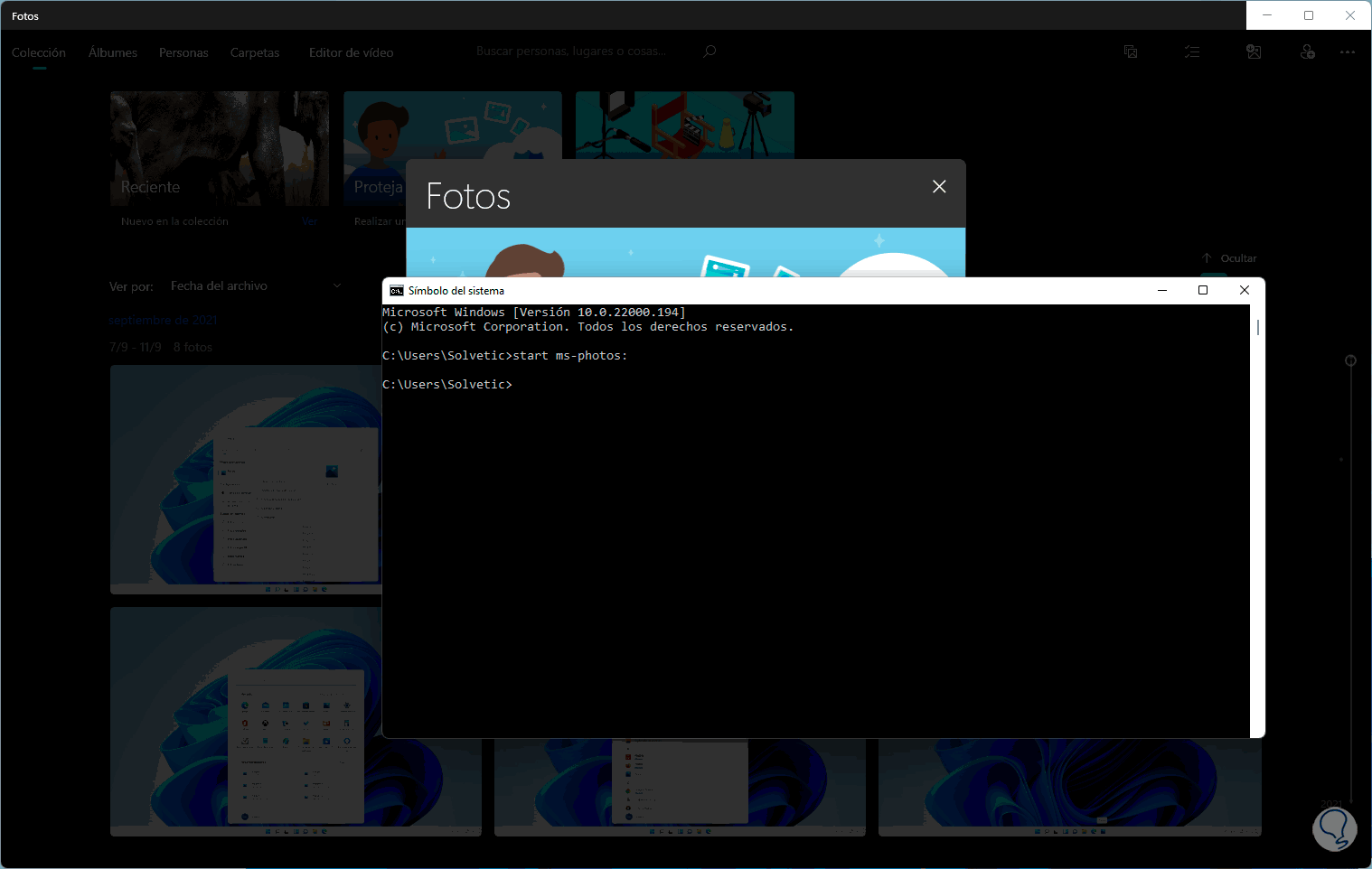Switch to the Colección tab

point(39,52)
